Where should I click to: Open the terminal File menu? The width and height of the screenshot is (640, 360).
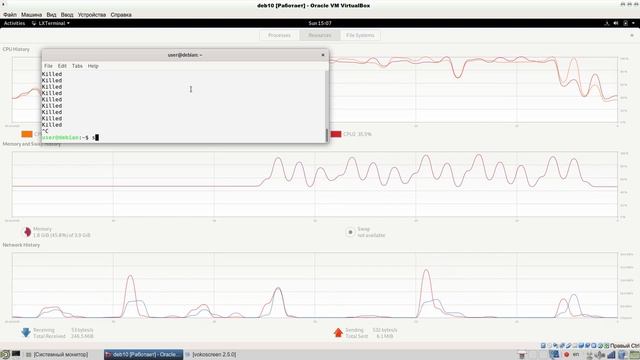click(48, 66)
